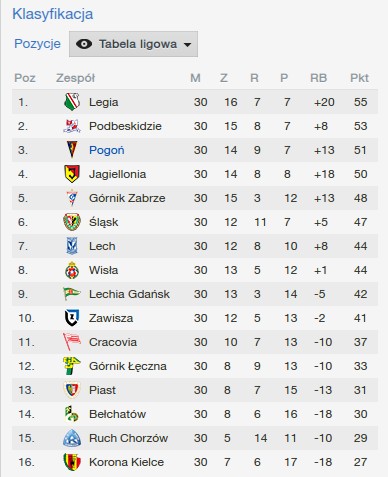Click the Zawisza shield crest

point(72,318)
